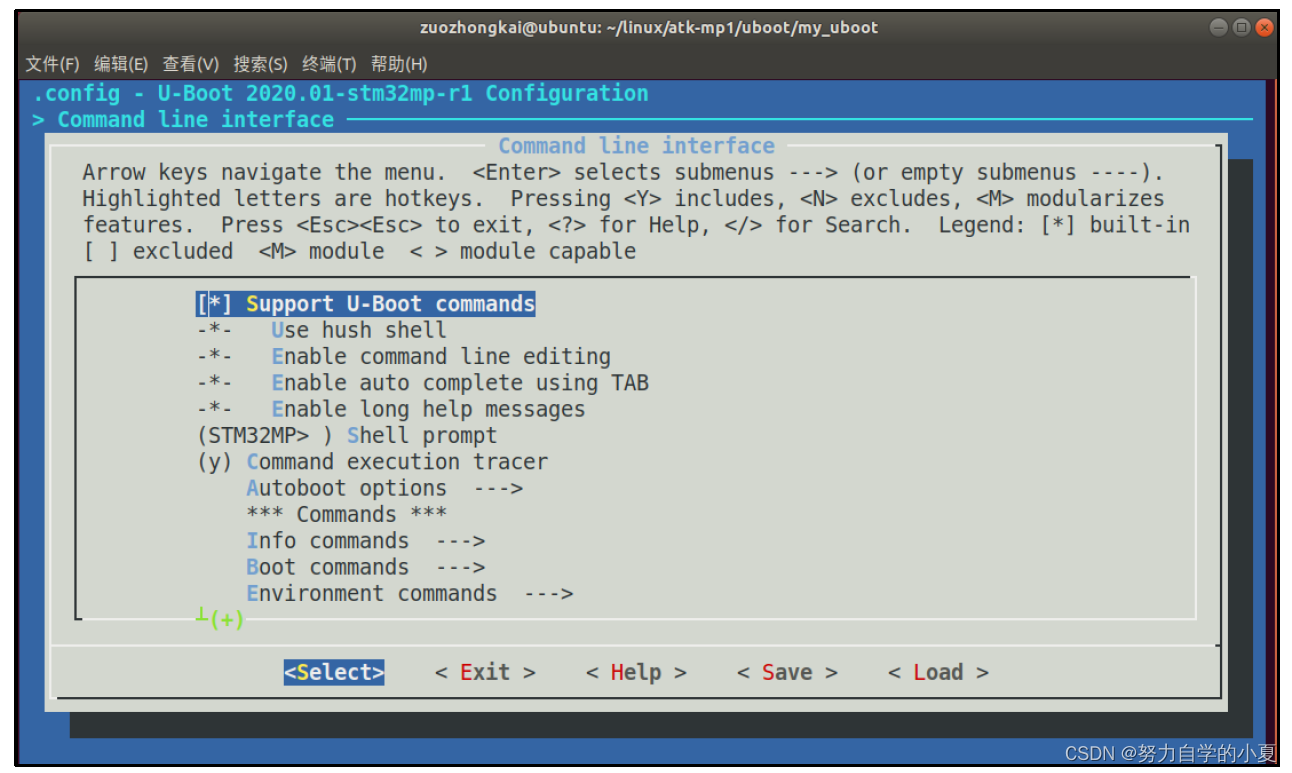Open the 搜索(S) menu
This screenshot has width=1292, height=773.
pyautogui.click(x=260, y=64)
